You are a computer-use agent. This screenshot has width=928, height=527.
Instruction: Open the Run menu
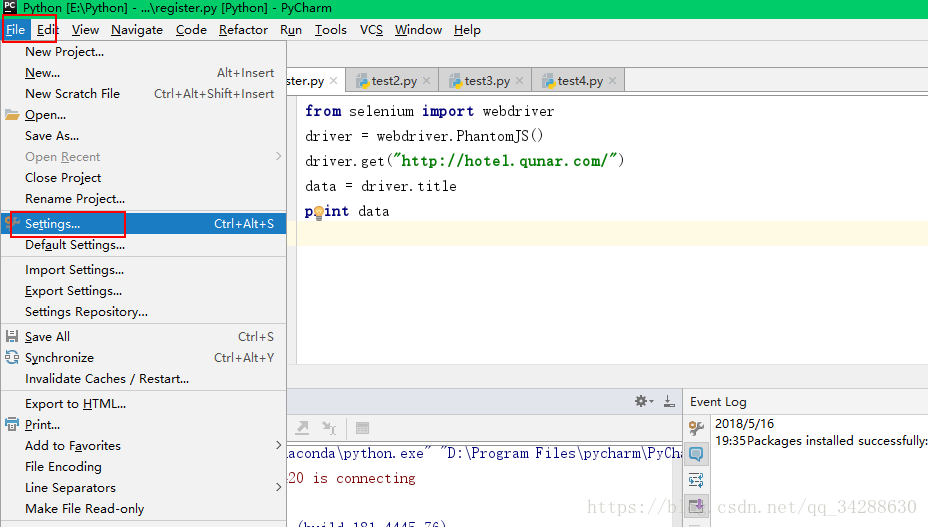click(x=291, y=30)
